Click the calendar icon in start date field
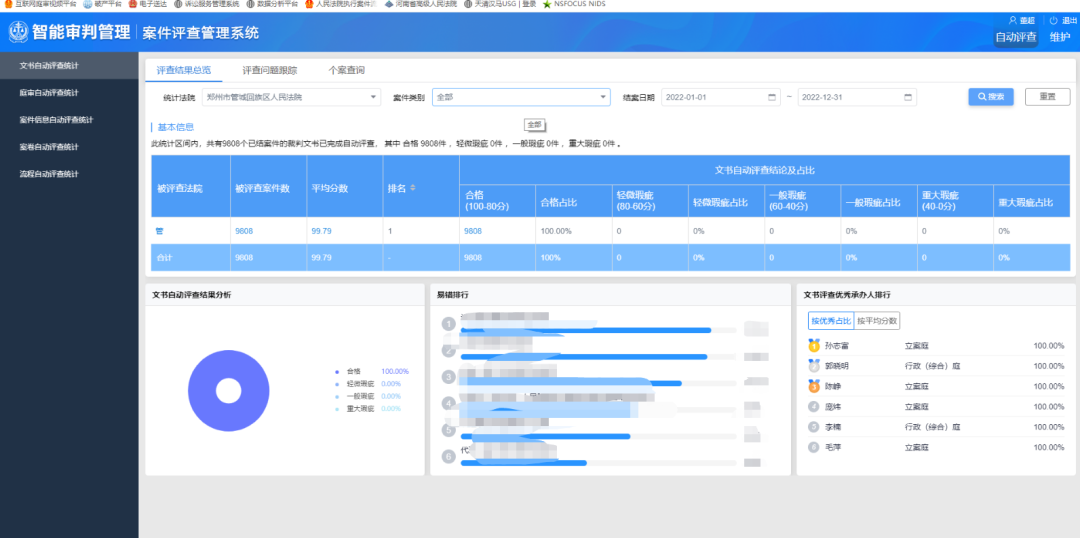1080x538 pixels. [771, 97]
